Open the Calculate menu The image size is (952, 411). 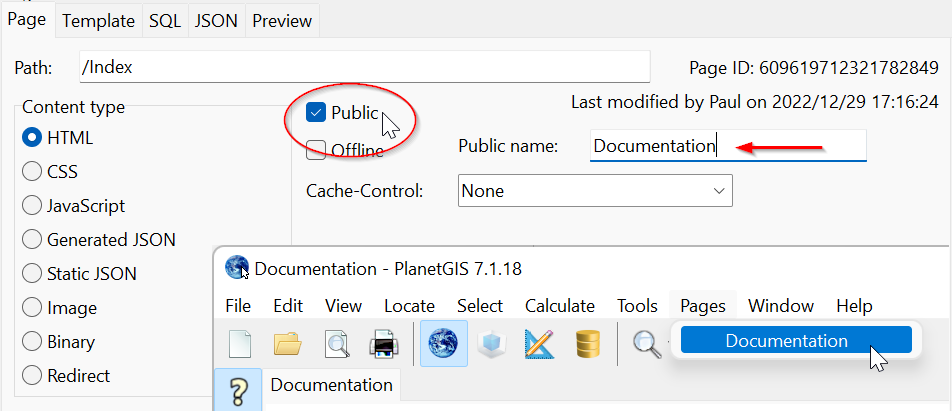[559, 306]
